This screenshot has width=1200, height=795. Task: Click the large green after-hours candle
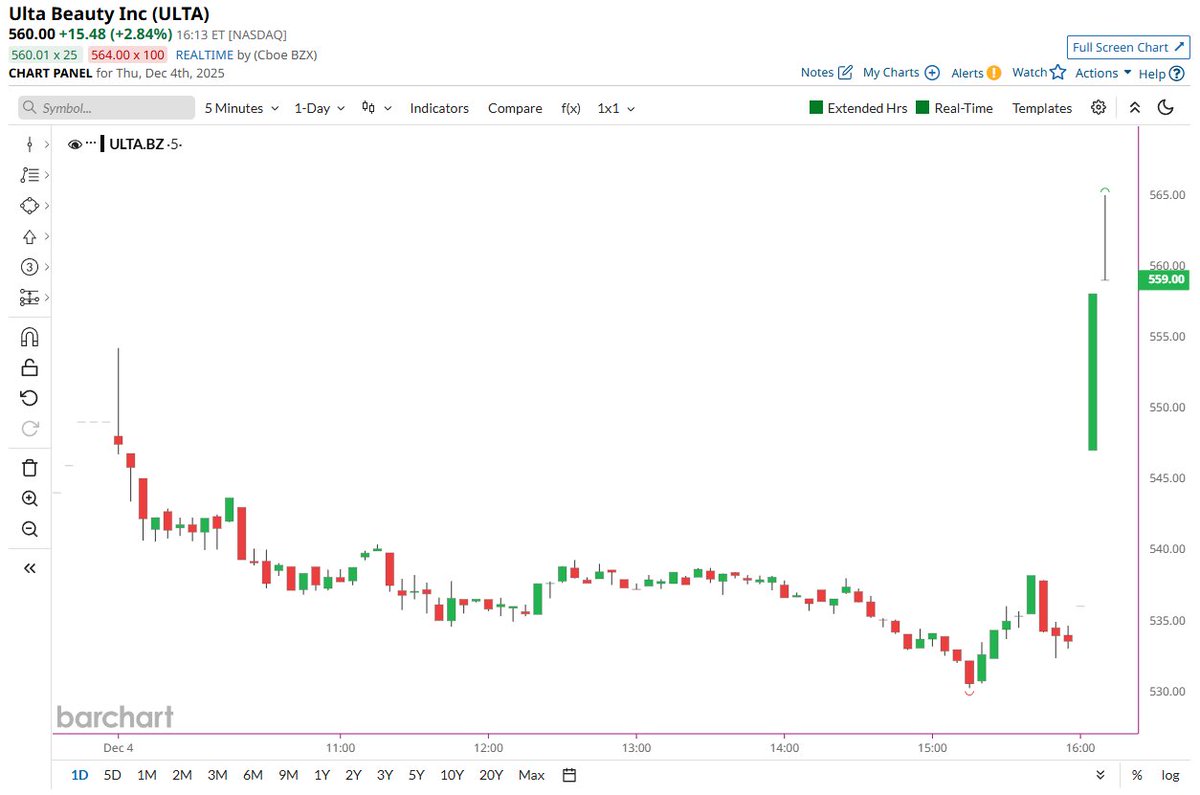pyautogui.click(x=1093, y=372)
